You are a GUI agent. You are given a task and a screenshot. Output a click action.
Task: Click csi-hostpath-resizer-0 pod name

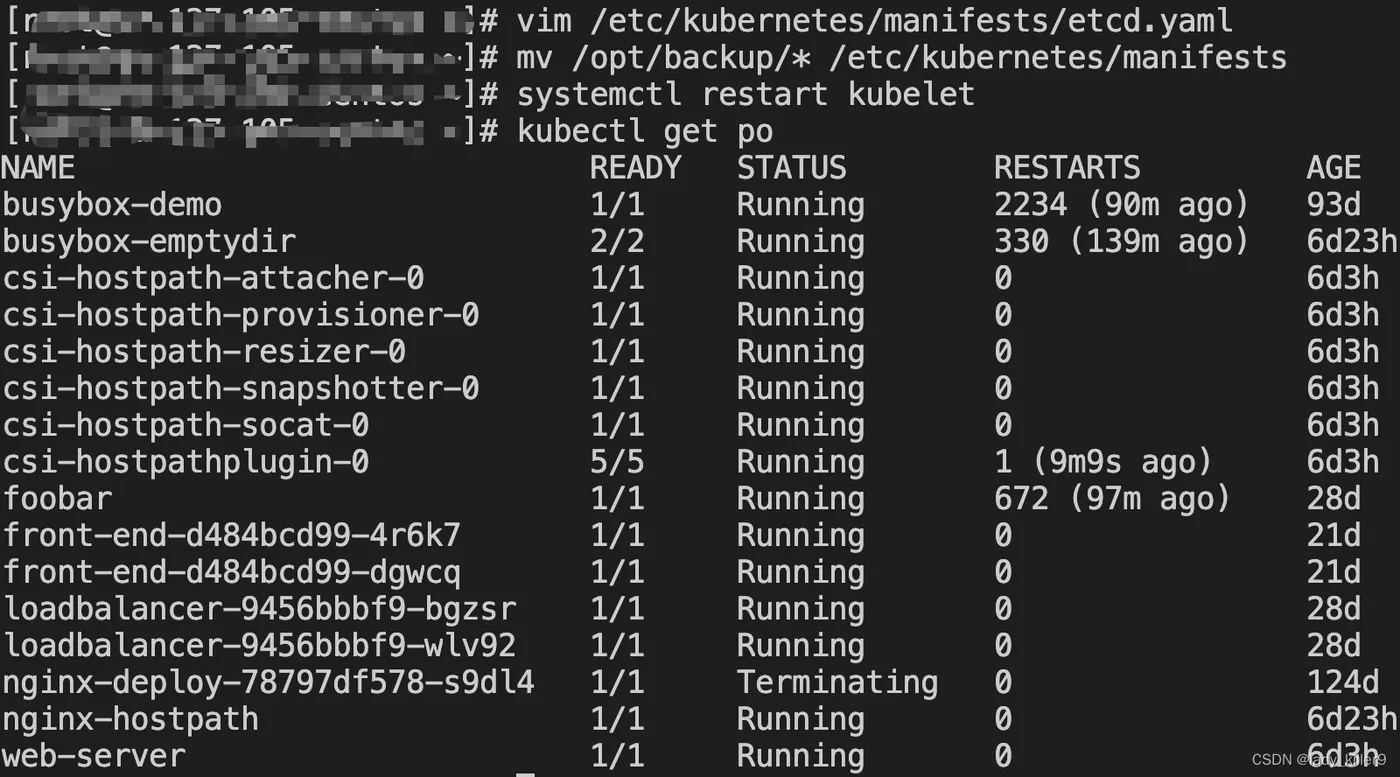pos(204,352)
